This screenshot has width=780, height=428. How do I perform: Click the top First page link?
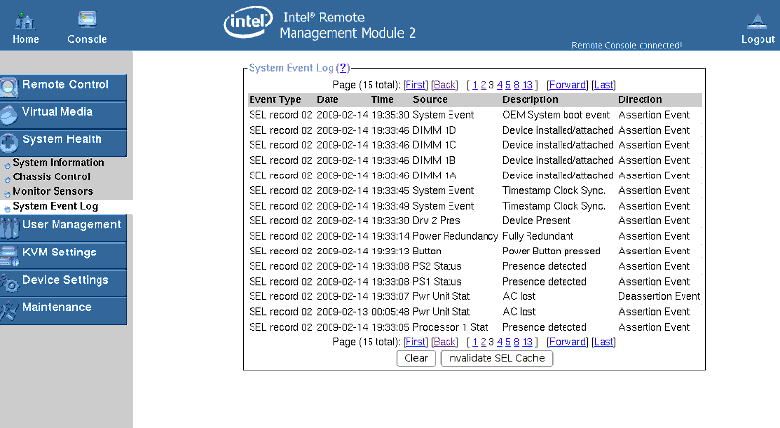415,85
